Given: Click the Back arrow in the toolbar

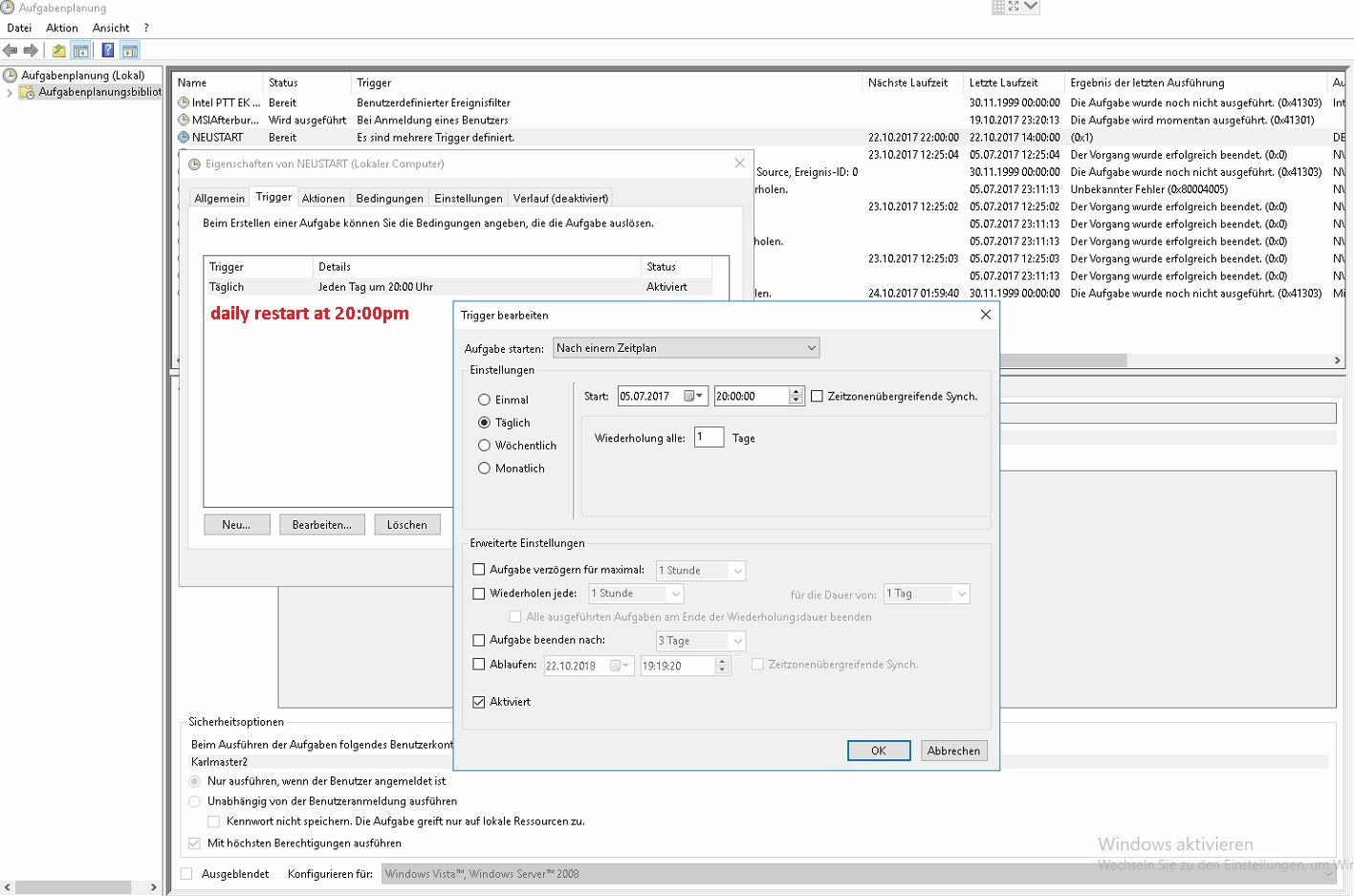Looking at the screenshot, I should [x=11, y=51].
